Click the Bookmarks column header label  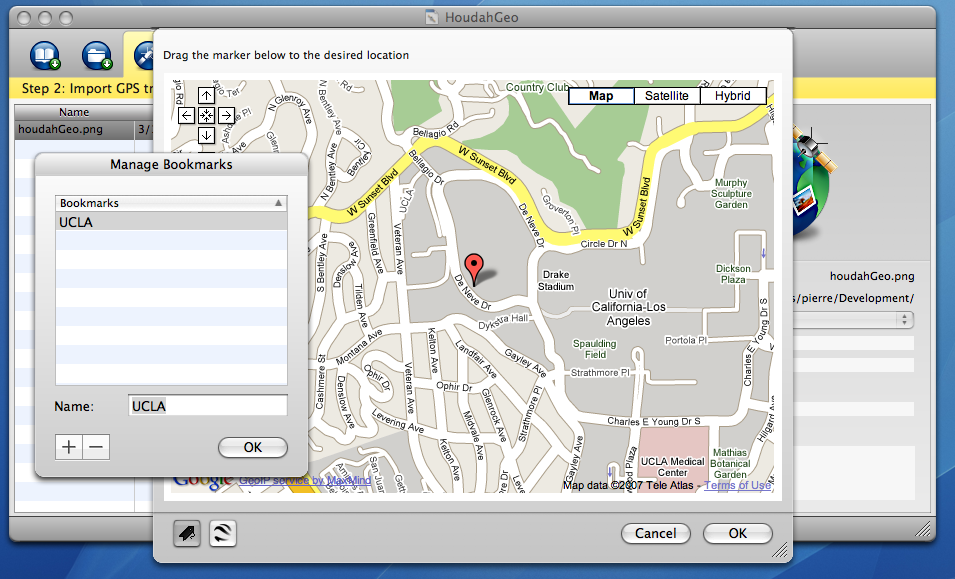tap(89, 203)
